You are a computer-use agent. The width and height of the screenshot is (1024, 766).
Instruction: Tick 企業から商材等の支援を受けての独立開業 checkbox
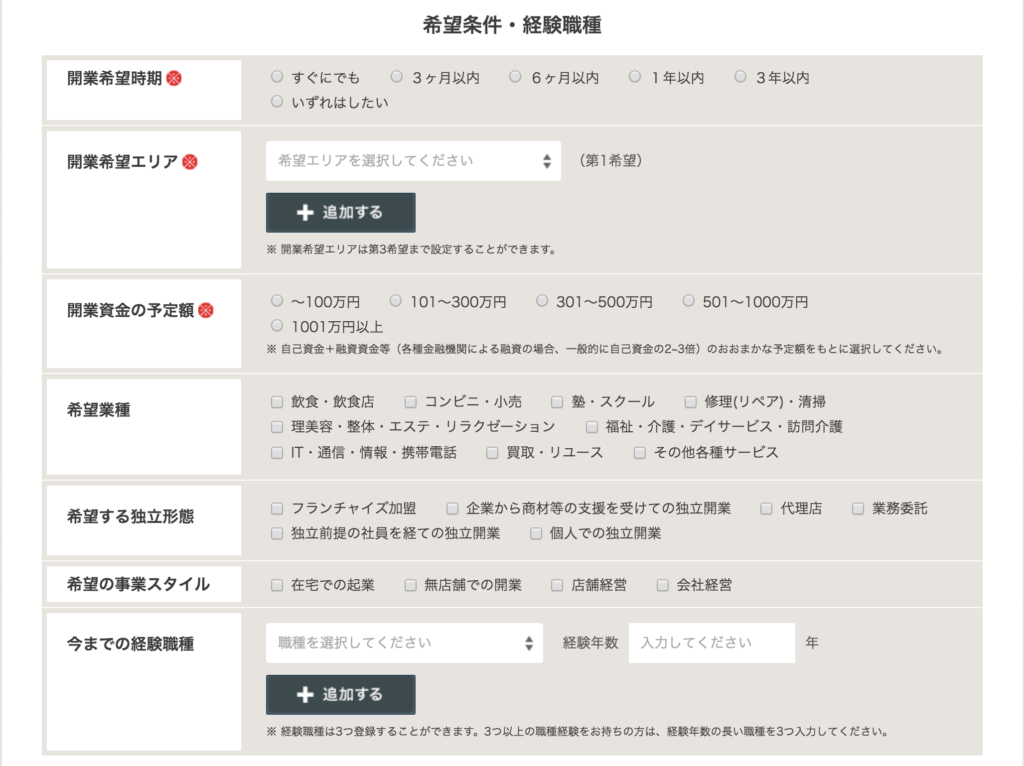(452, 509)
